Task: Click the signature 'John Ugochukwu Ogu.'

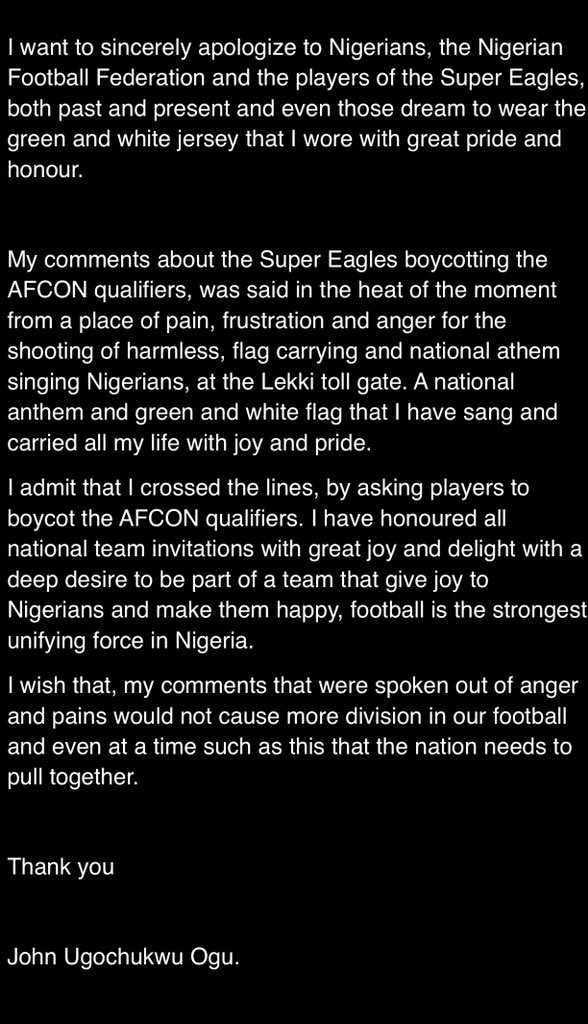Action: click(x=123, y=957)
